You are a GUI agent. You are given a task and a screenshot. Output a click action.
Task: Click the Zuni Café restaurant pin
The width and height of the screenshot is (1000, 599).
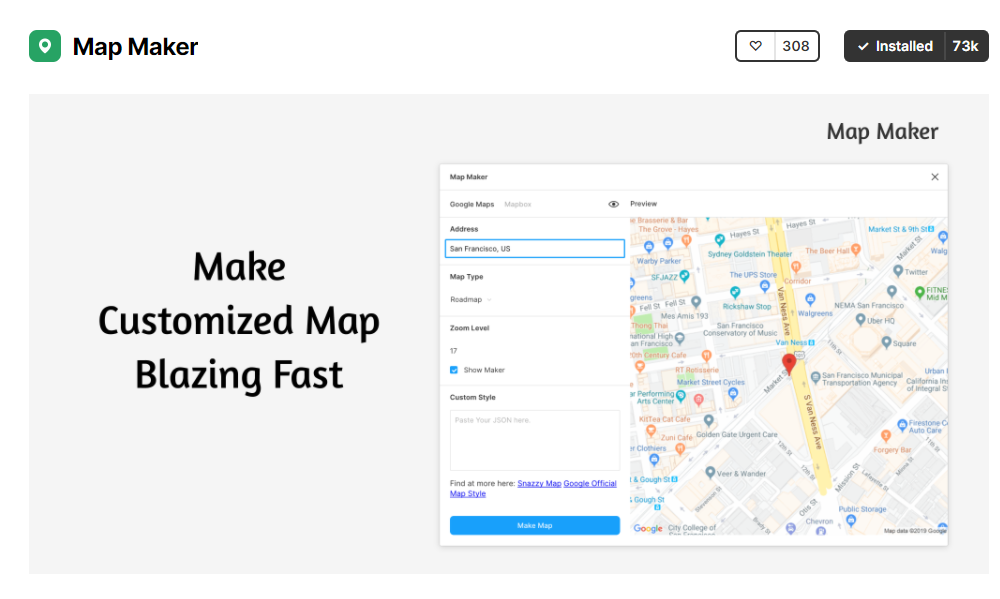(x=680, y=448)
